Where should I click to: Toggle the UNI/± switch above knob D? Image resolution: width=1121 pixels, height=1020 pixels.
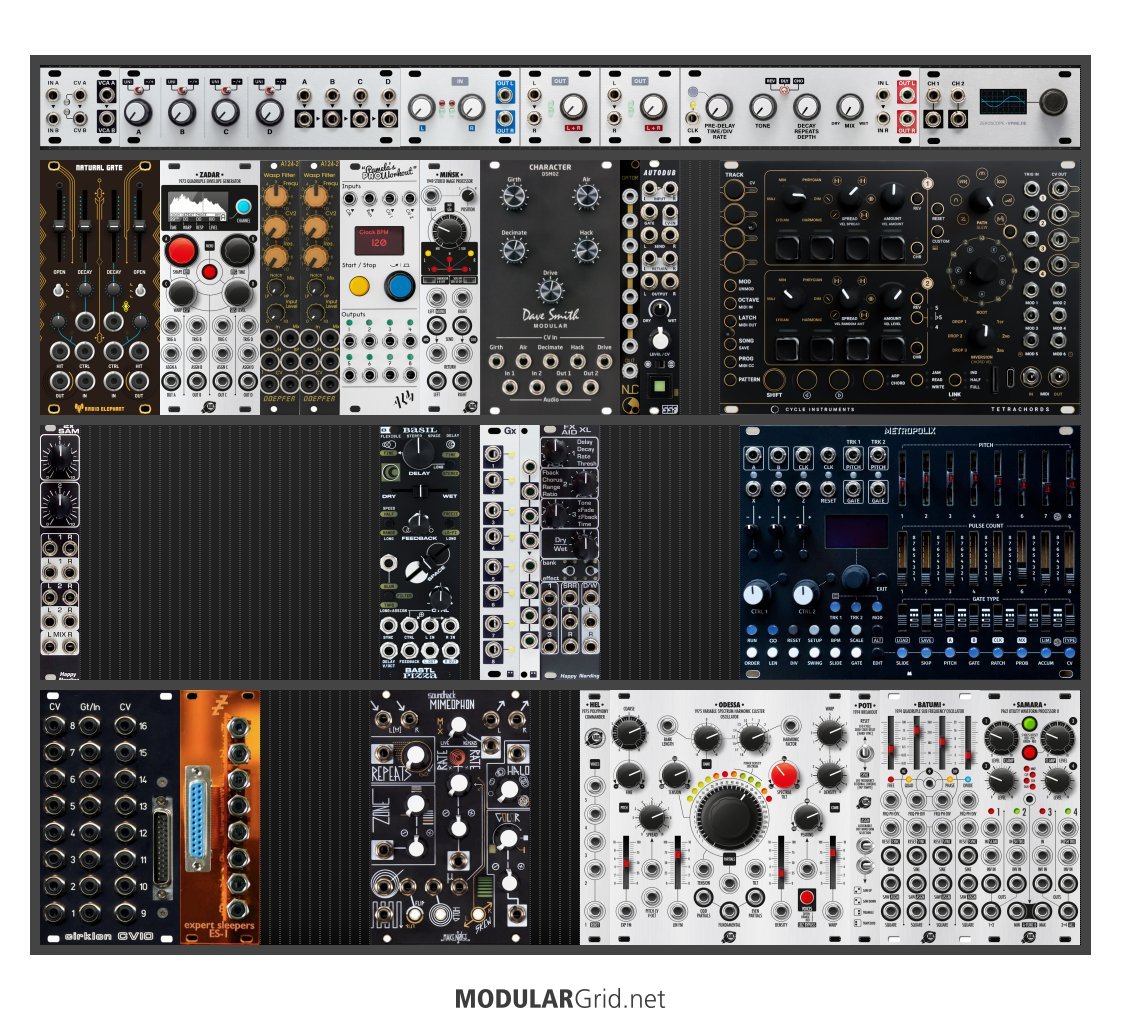(x=270, y=91)
